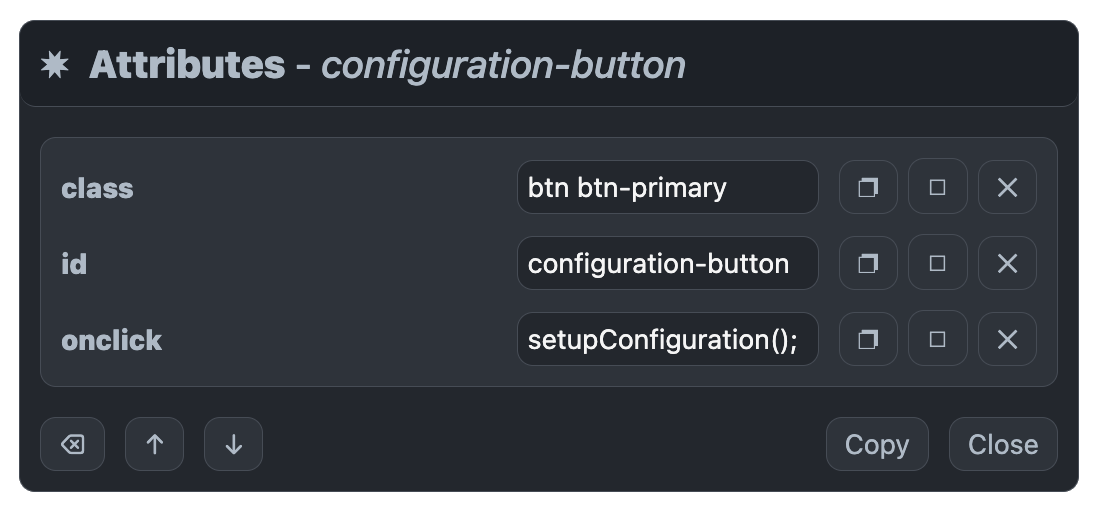Remove the class attribute with X icon
Viewport: 1099px width, 515px height.
(x=1007, y=187)
